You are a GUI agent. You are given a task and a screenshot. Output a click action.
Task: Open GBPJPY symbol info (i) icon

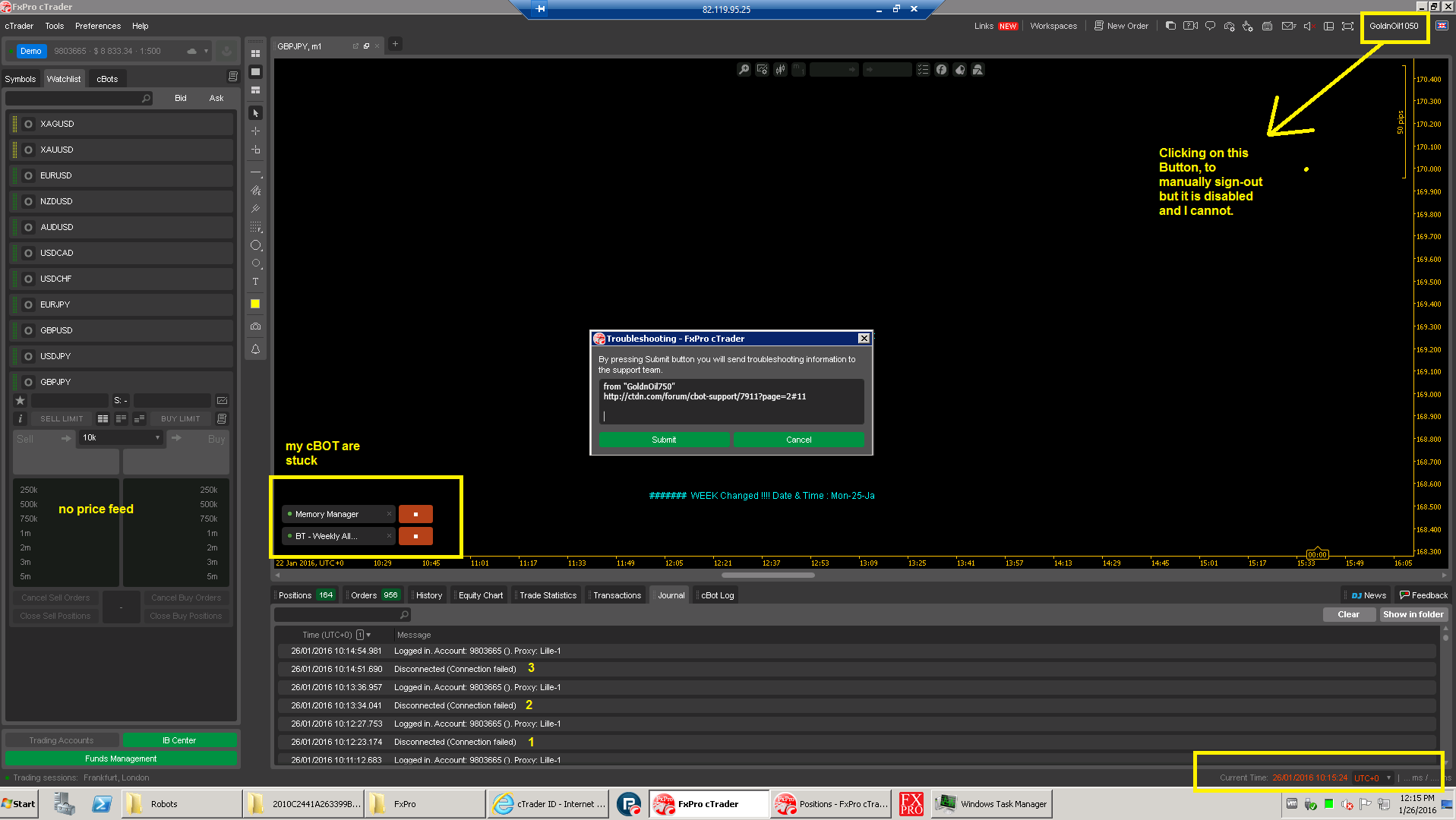pyautogui.click(x=21, y=418)
